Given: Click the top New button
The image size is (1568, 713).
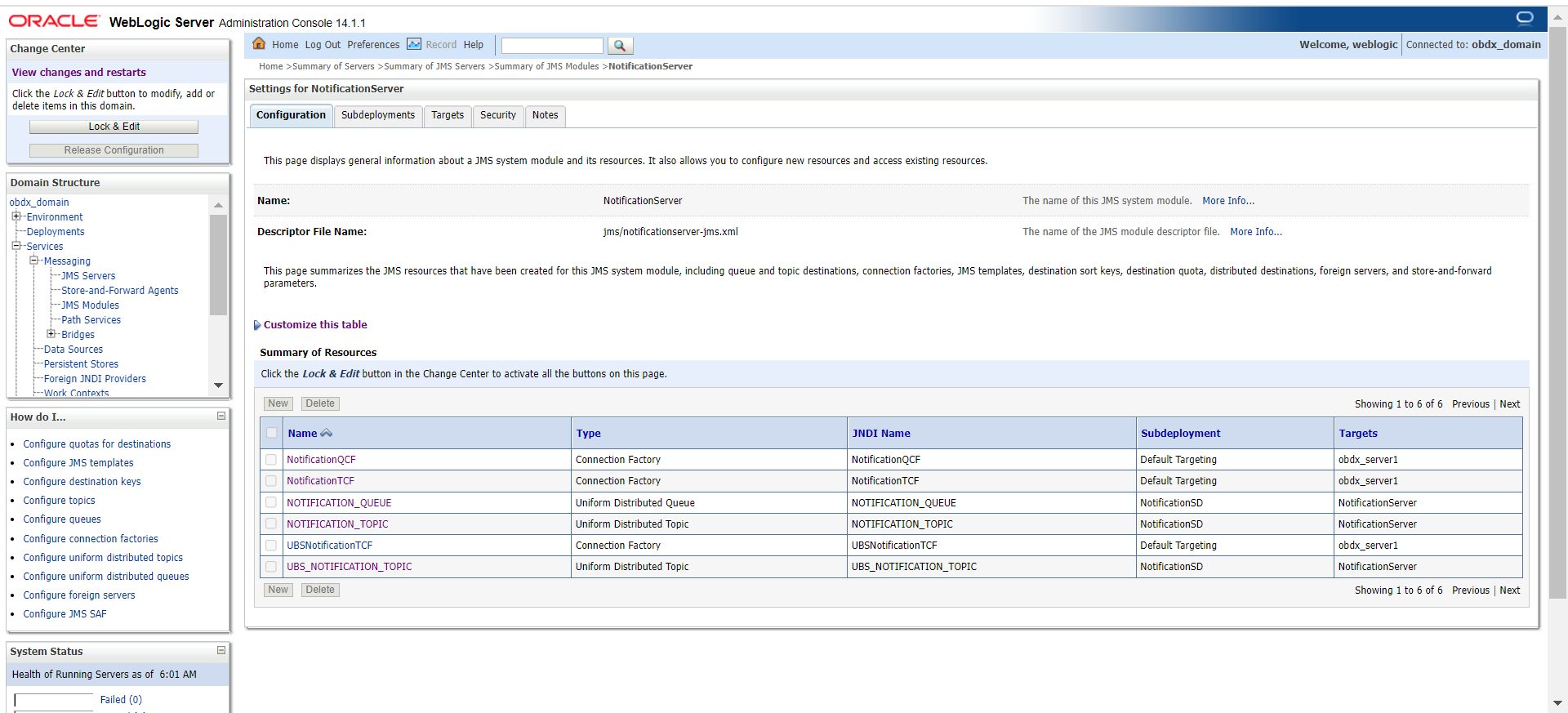Looking at the screenshot, I should click(278, 403).
